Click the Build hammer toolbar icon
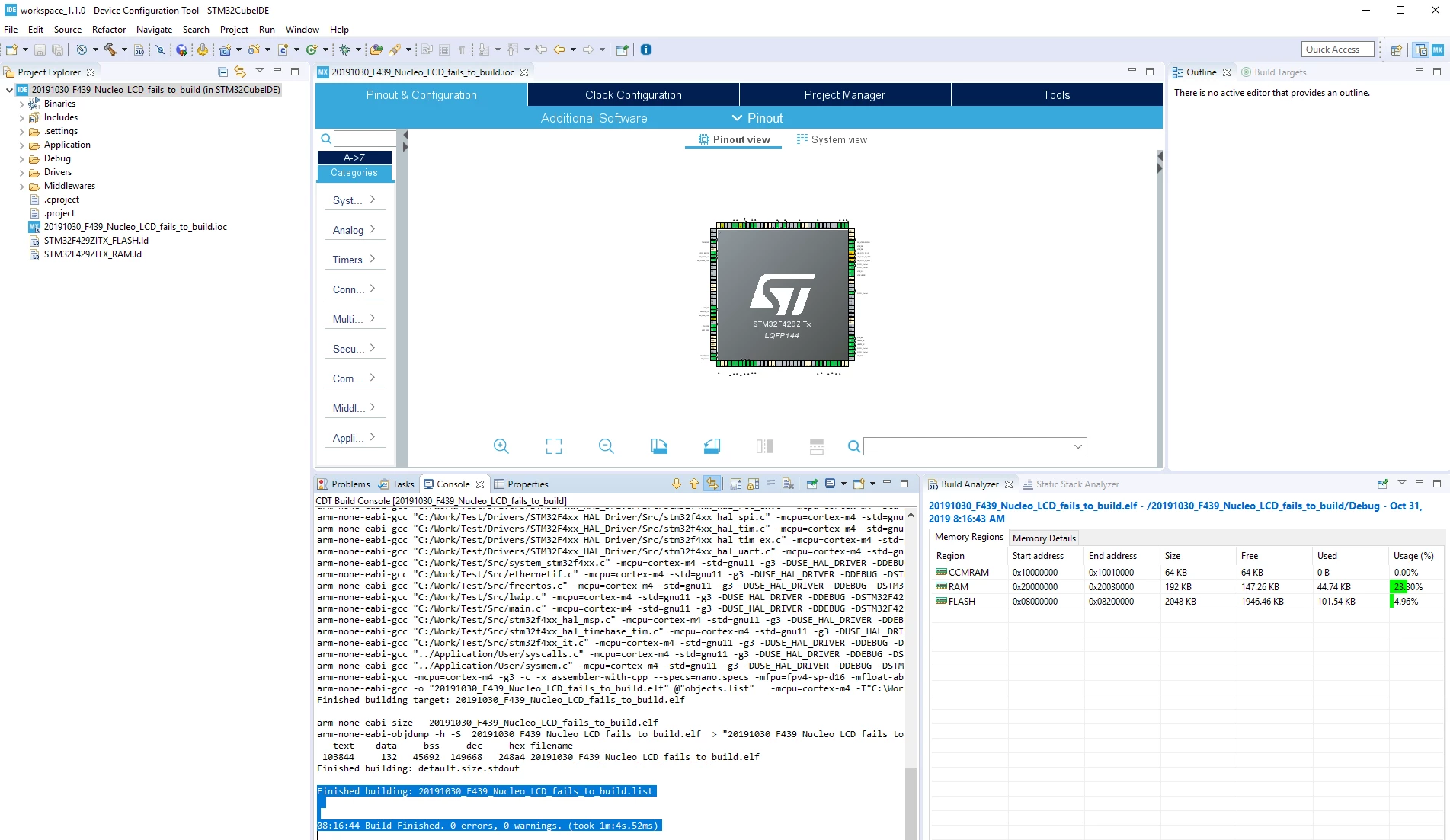 (x=110, y=50)
